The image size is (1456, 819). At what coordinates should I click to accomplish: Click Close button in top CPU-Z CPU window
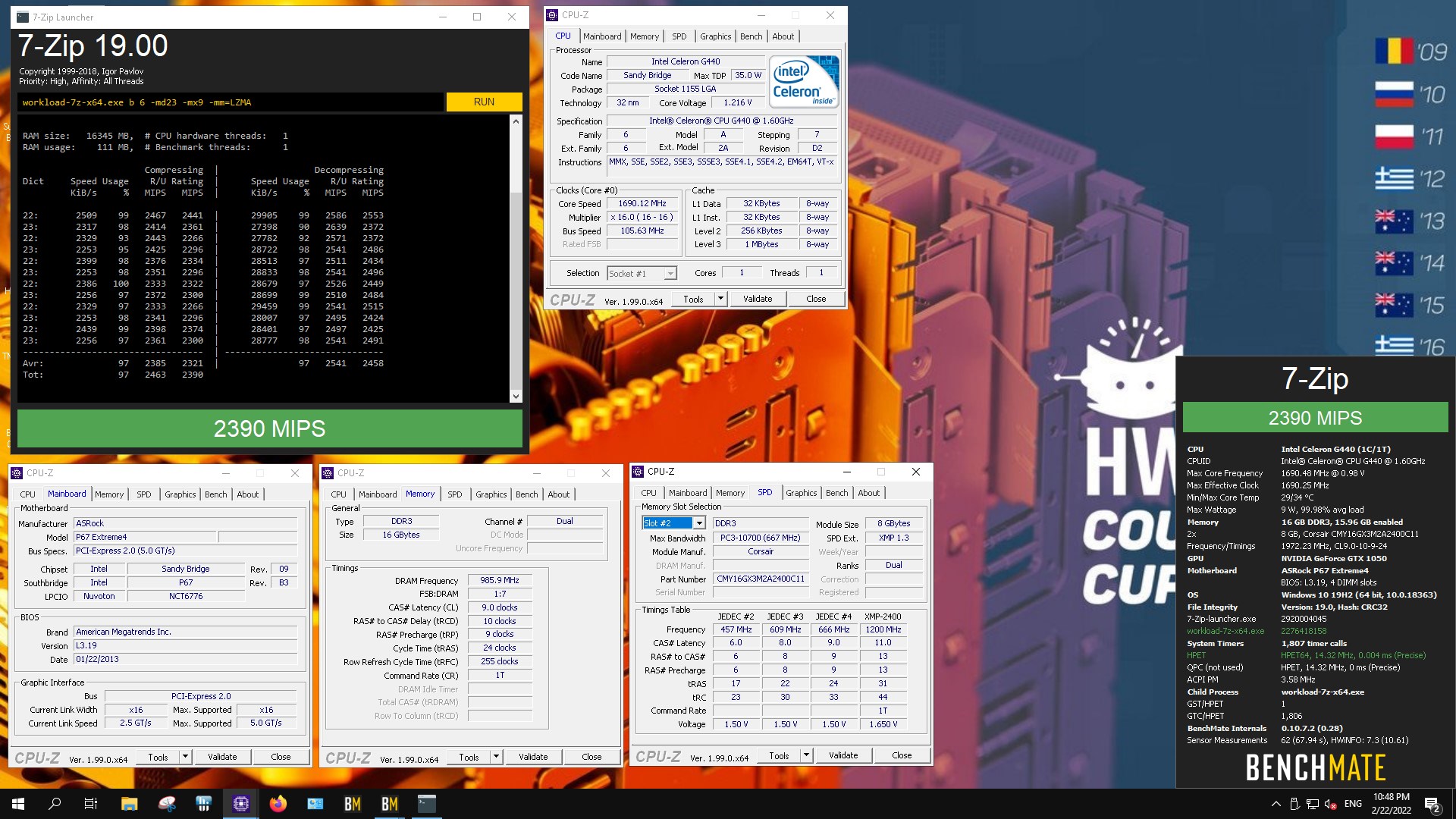[816, 299]
